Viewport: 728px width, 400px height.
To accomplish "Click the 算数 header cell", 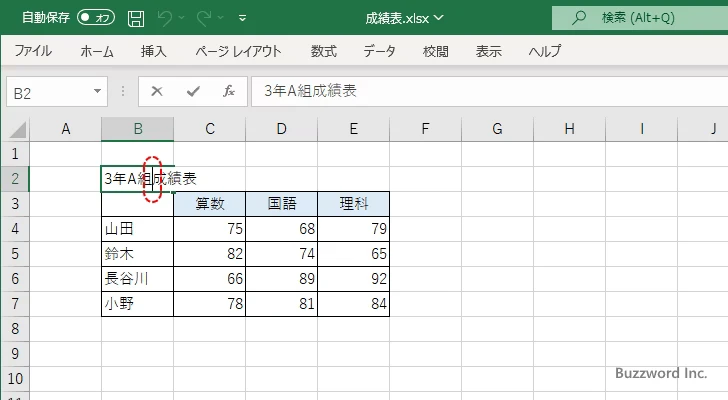I will [x=210, y=204].
